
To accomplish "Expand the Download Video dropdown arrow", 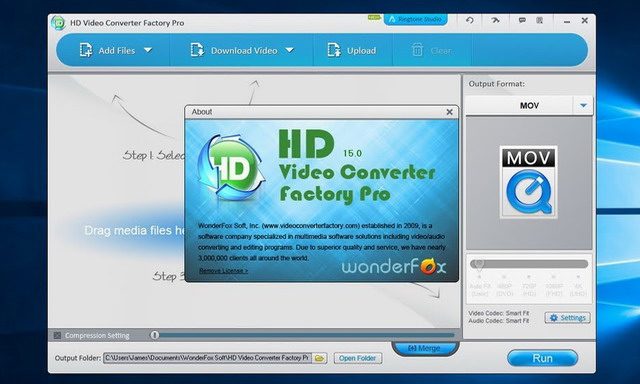I will (x=289, y=50).
